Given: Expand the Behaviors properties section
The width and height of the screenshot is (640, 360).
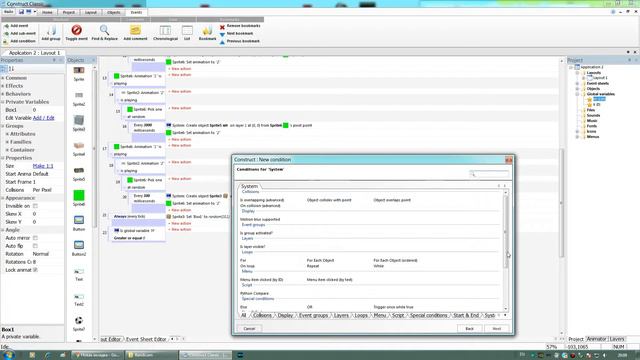Looking at the screenshot, I should click(x=3, y=94).
